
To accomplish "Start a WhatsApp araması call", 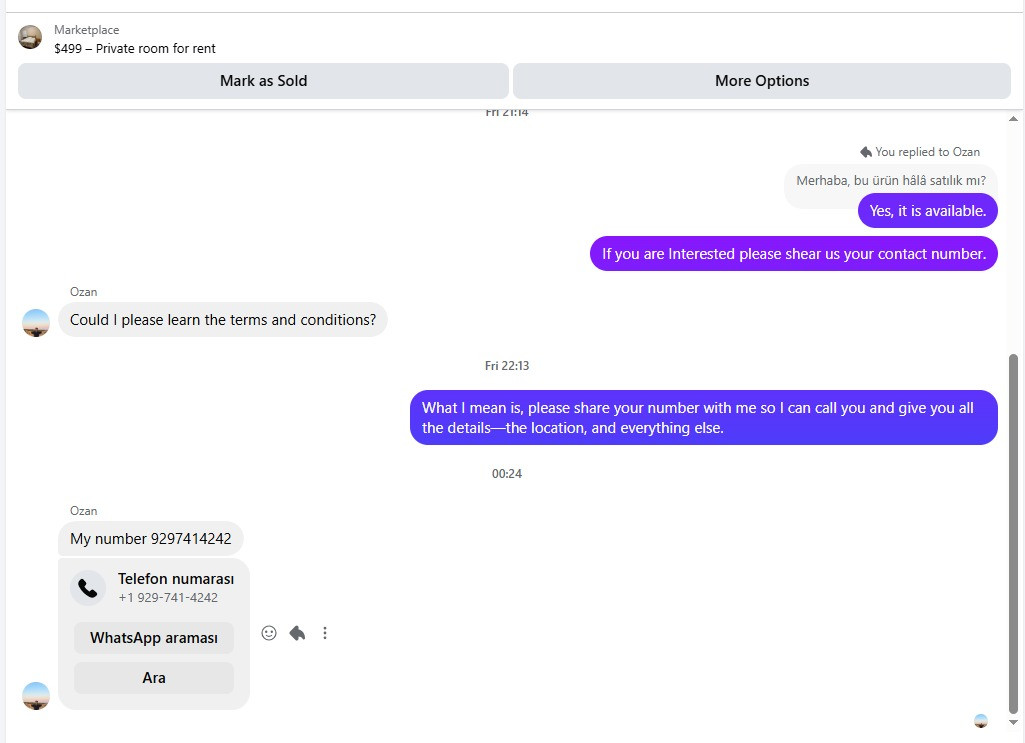I will click(x=154, y=638).
